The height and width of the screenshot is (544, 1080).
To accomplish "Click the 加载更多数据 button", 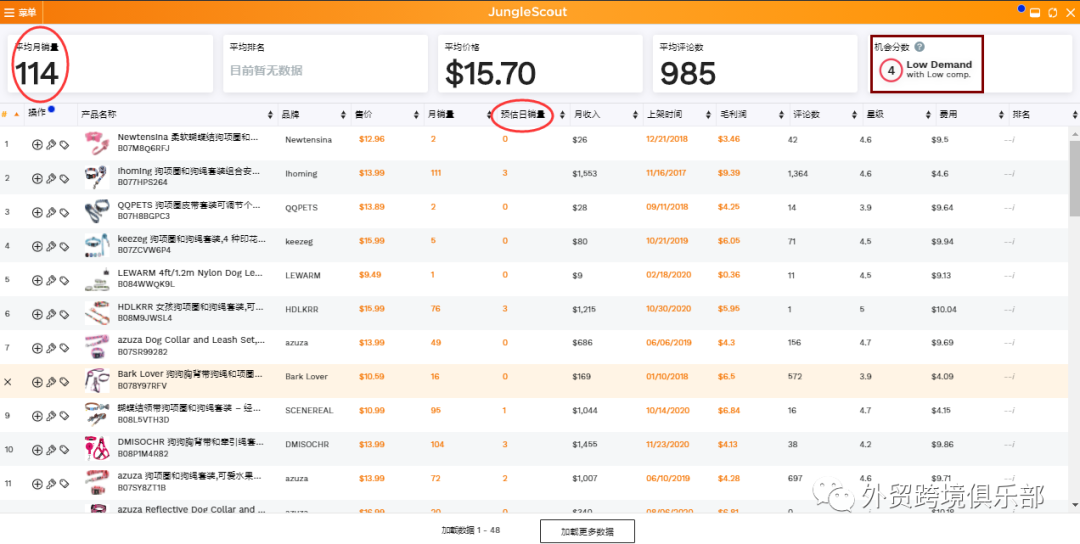I will click(x=587, y=532).
